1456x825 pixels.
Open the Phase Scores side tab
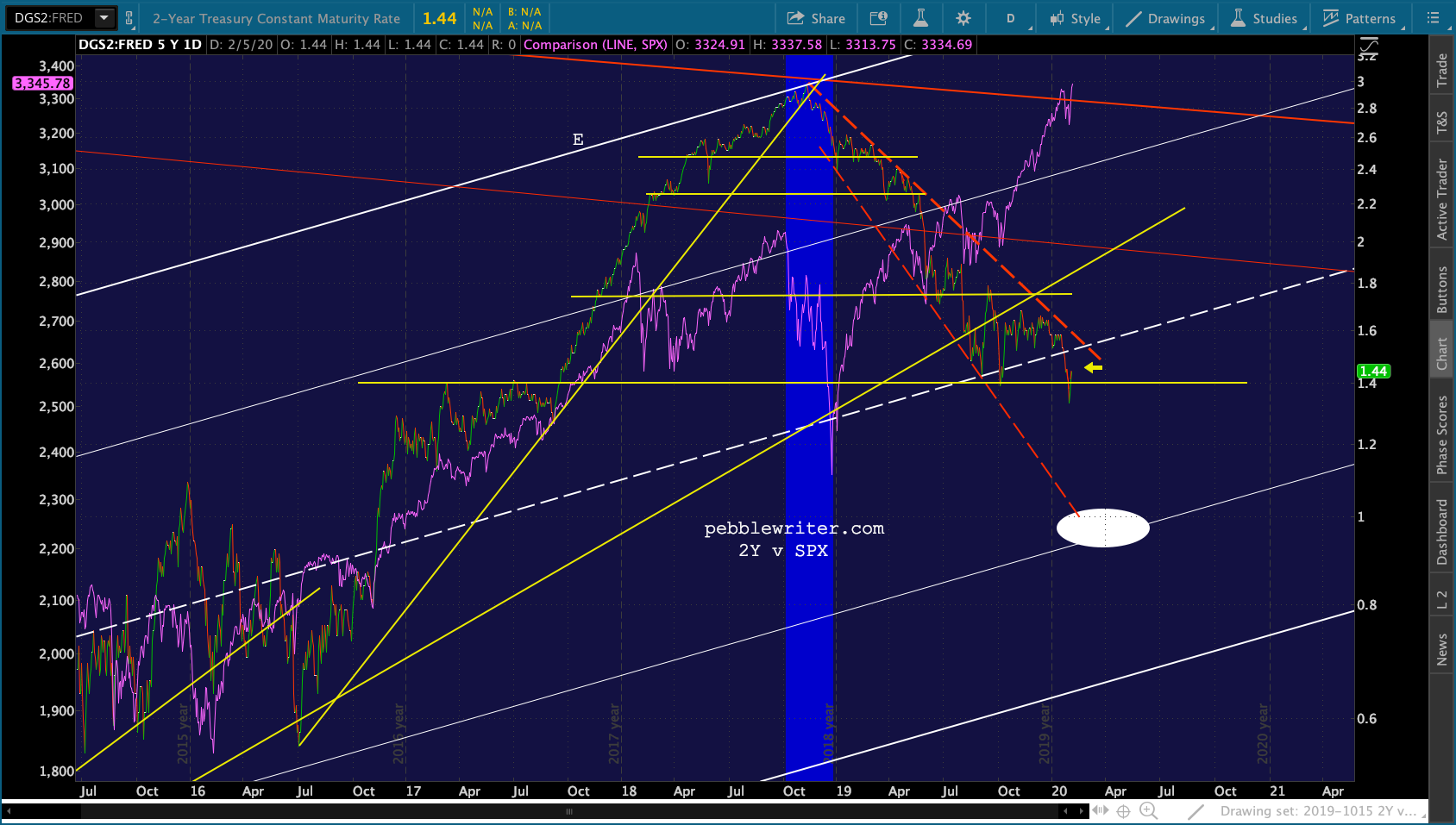click(x=1441, y=434)
